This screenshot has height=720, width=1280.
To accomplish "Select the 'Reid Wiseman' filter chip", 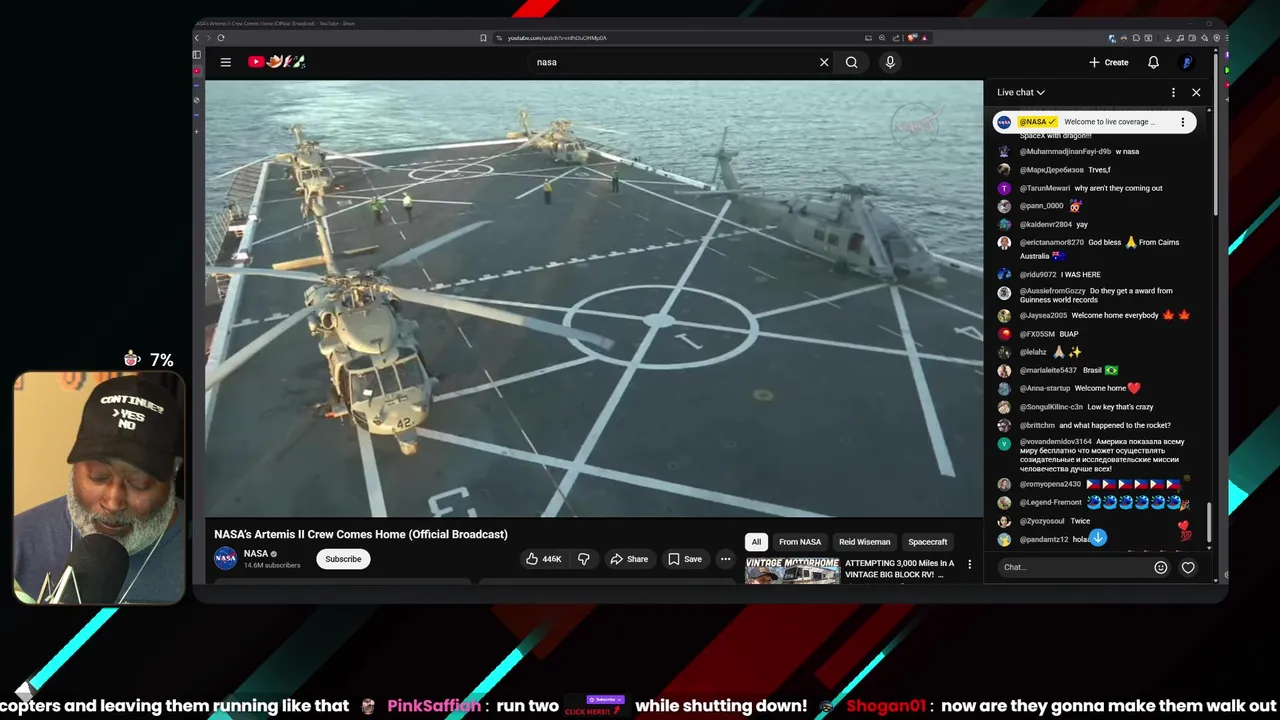I will [864, 542].
